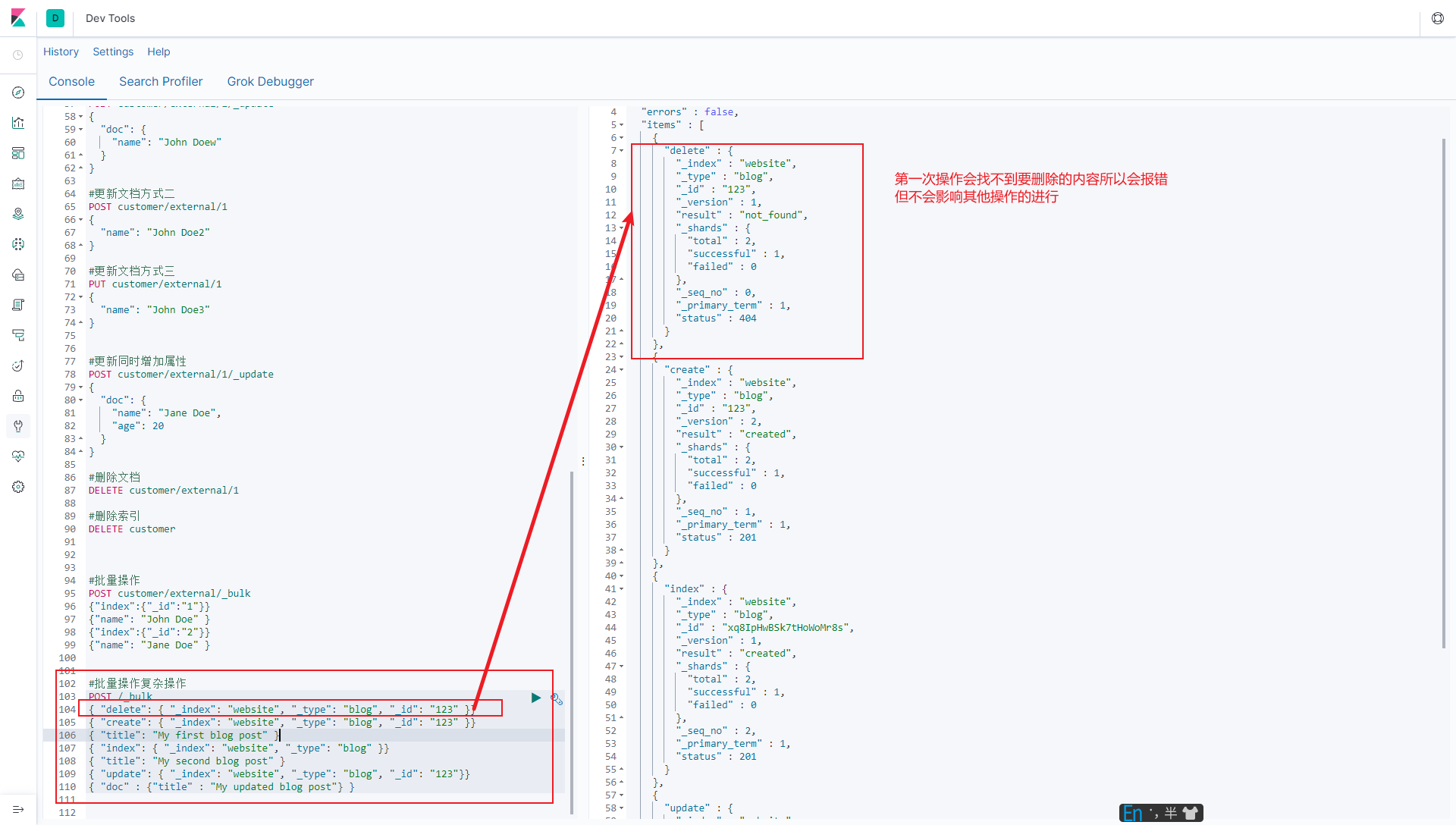Collapse editor block at line 72
The width and height of the screenshot is (1456, 825).
point(81,297)
